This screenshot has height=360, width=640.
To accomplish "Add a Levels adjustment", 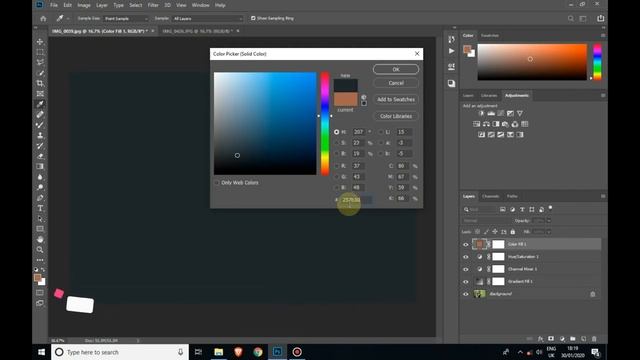I will coord(491,113).
